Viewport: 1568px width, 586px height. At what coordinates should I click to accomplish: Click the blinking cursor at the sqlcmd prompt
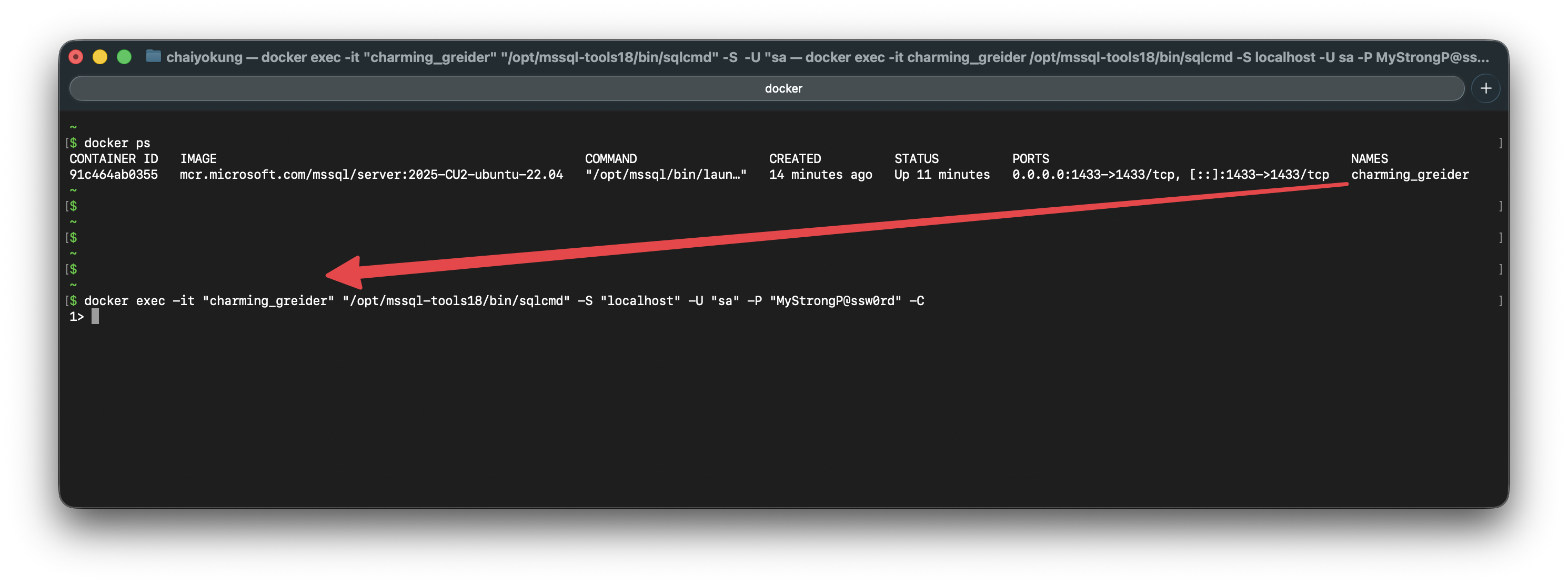point(96,316)
